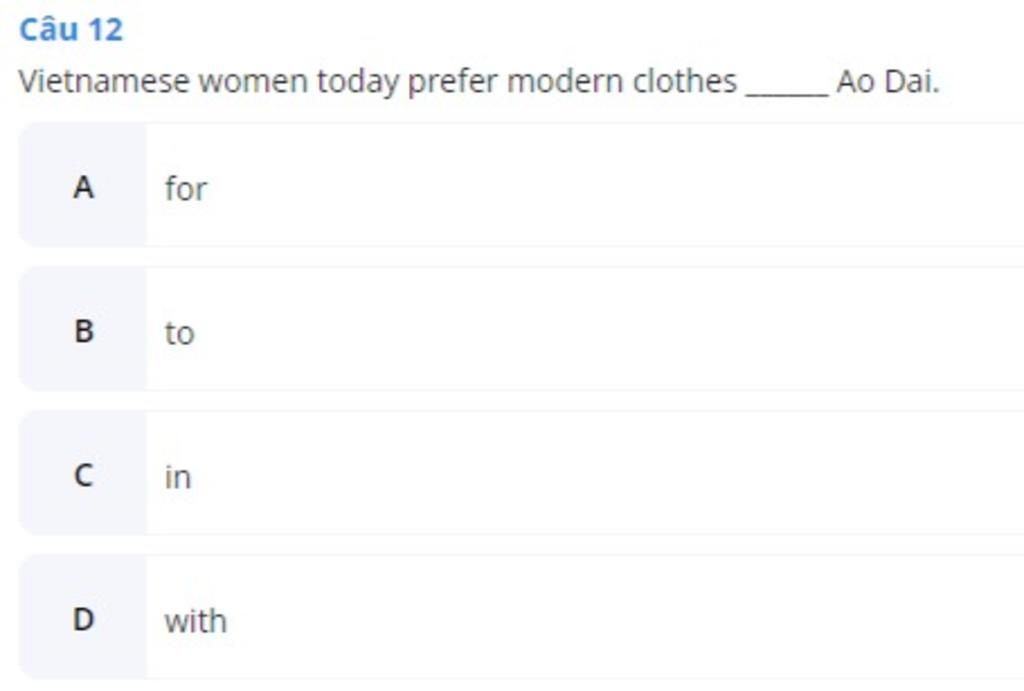1024x691 pixels.
Task: Choose the answer text 'for'
Action: coord(186,189)
